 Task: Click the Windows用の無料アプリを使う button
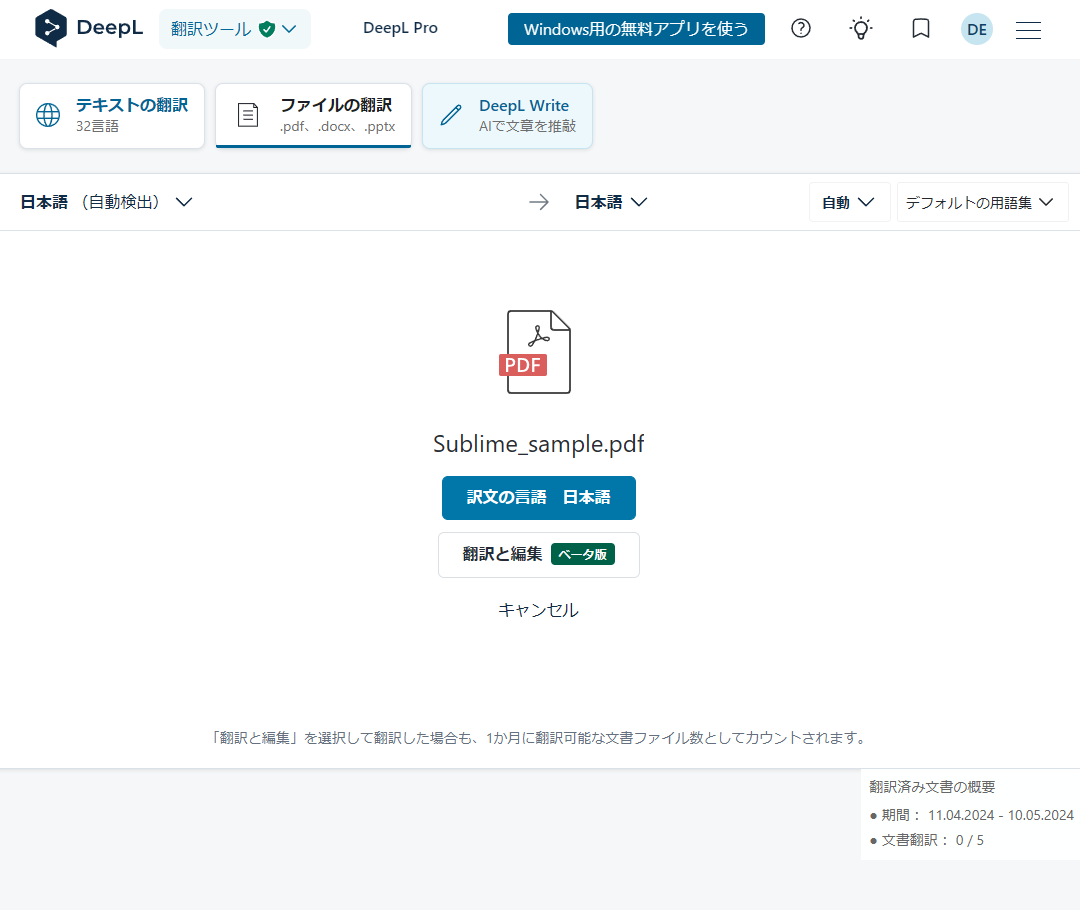point(636,29)
